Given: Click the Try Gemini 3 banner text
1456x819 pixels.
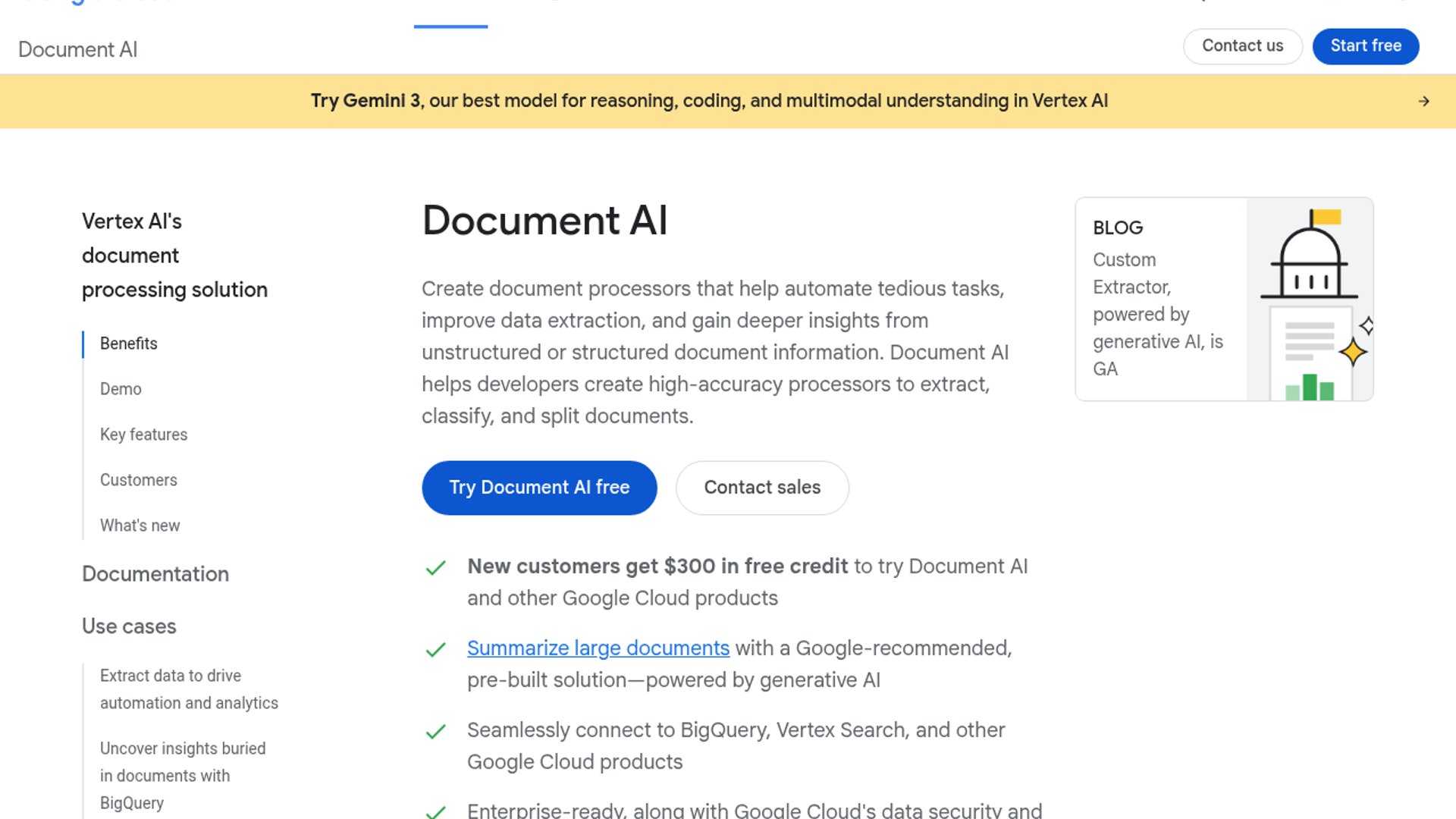Looking at the screenshot, I should 709,101.
